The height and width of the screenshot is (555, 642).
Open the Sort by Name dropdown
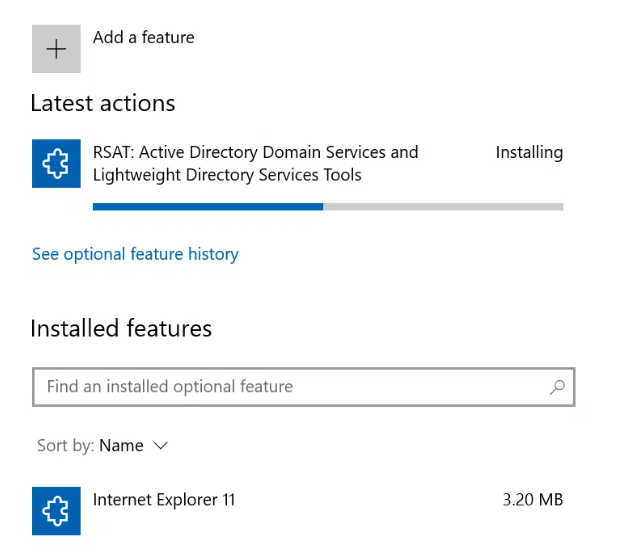(122, 446)
